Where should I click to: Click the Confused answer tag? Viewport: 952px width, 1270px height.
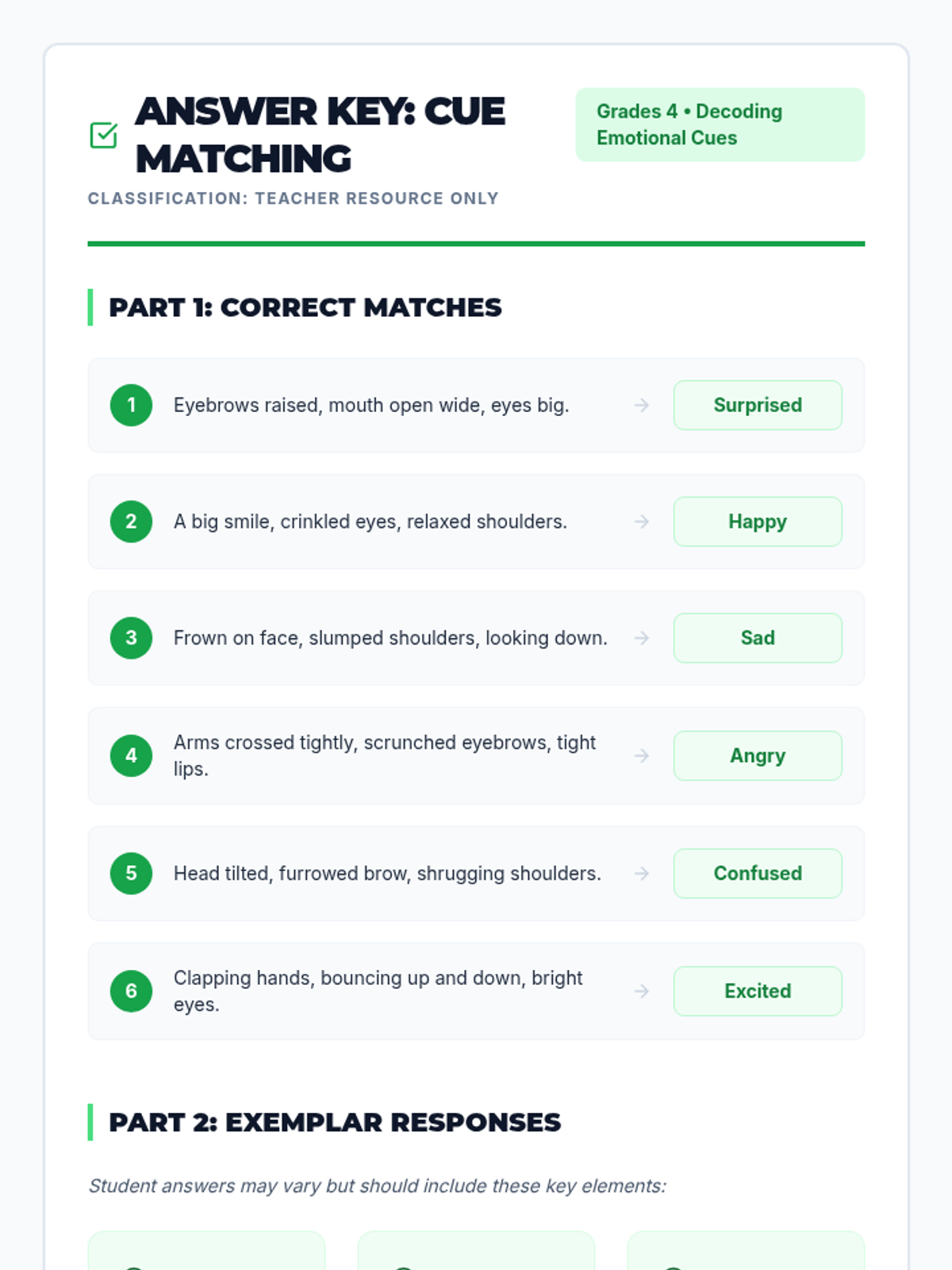coord(758,873)
